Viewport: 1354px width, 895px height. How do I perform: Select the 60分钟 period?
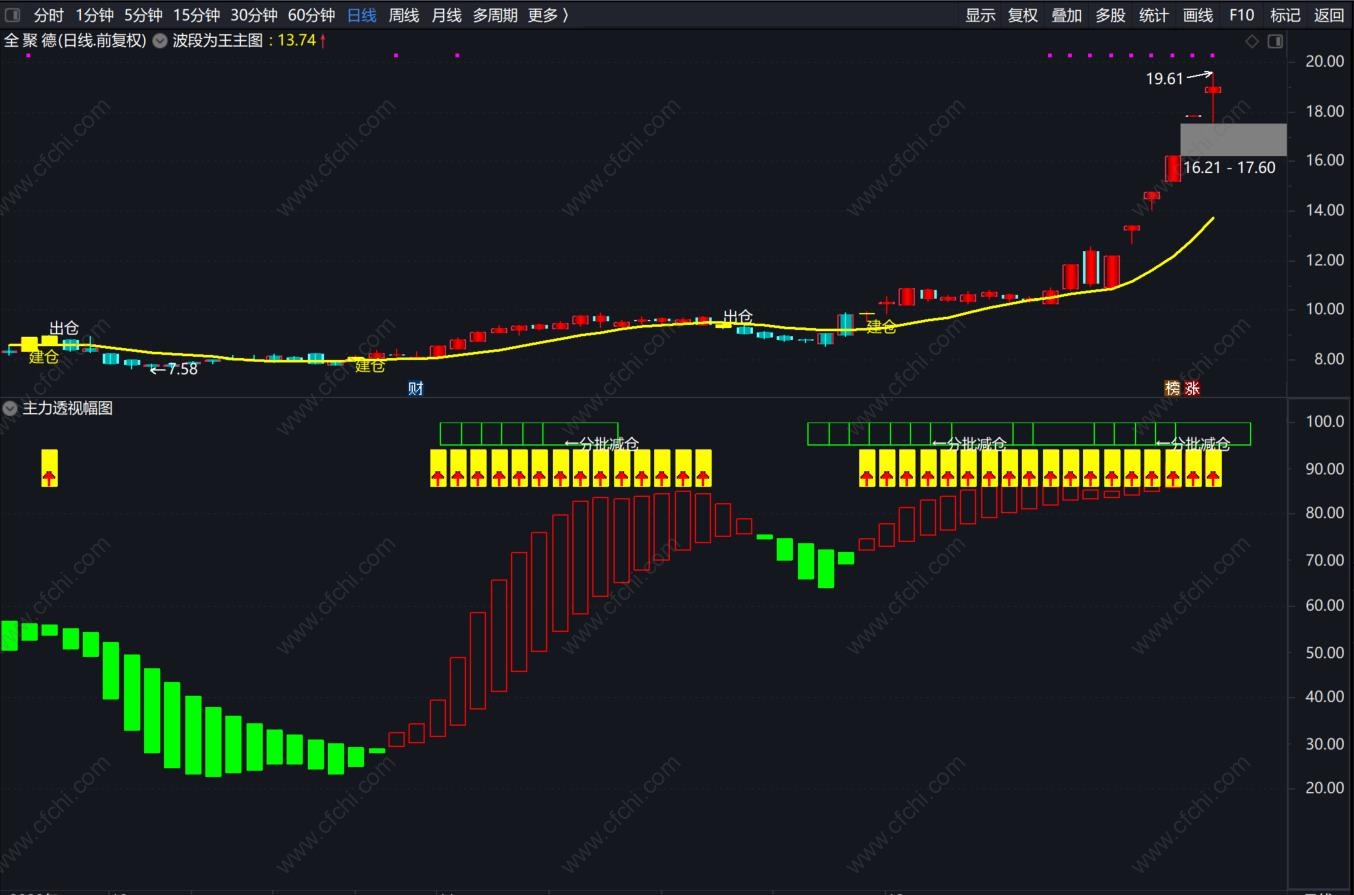click(311, 15)
